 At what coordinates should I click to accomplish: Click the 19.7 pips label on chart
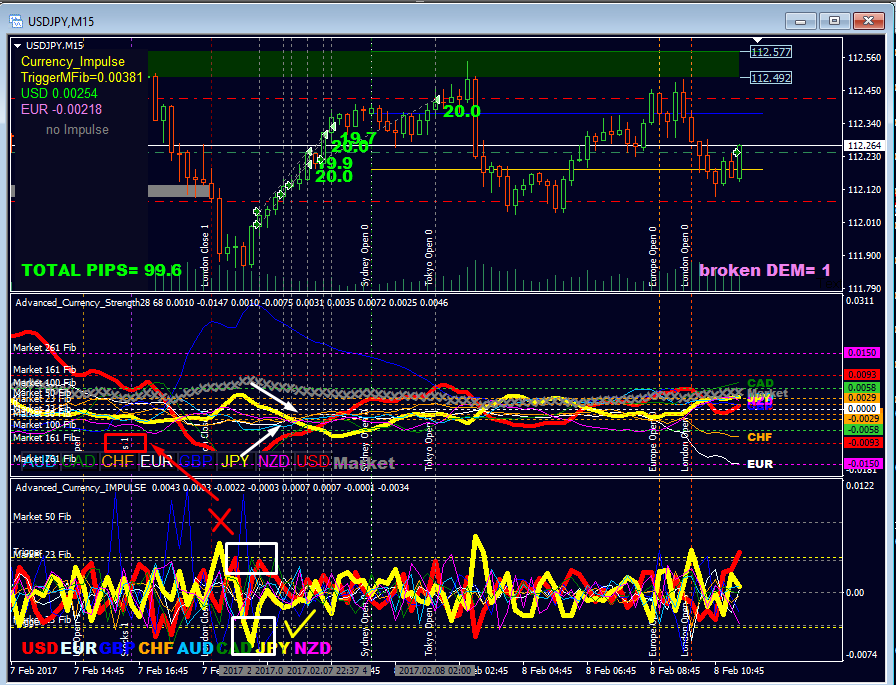pos(358,137)
